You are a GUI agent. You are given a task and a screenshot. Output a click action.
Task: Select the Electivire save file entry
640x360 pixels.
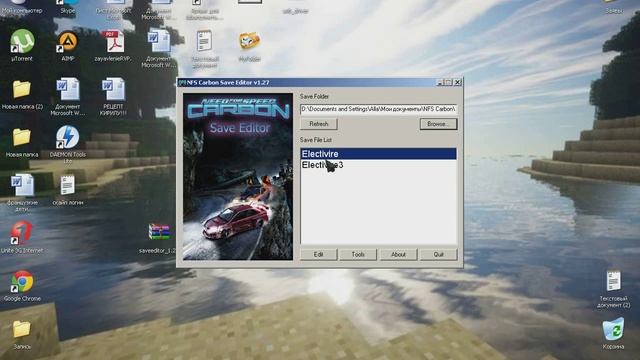click(378, 154)
